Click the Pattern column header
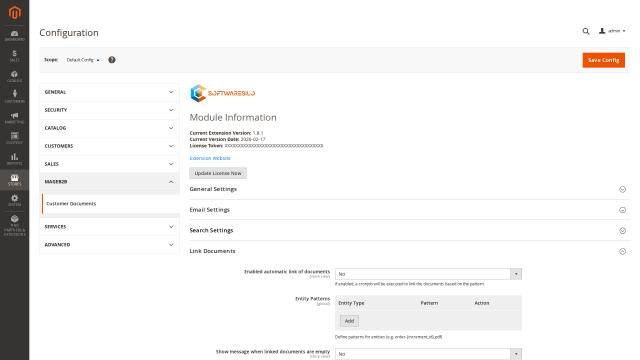 [429, 303]
